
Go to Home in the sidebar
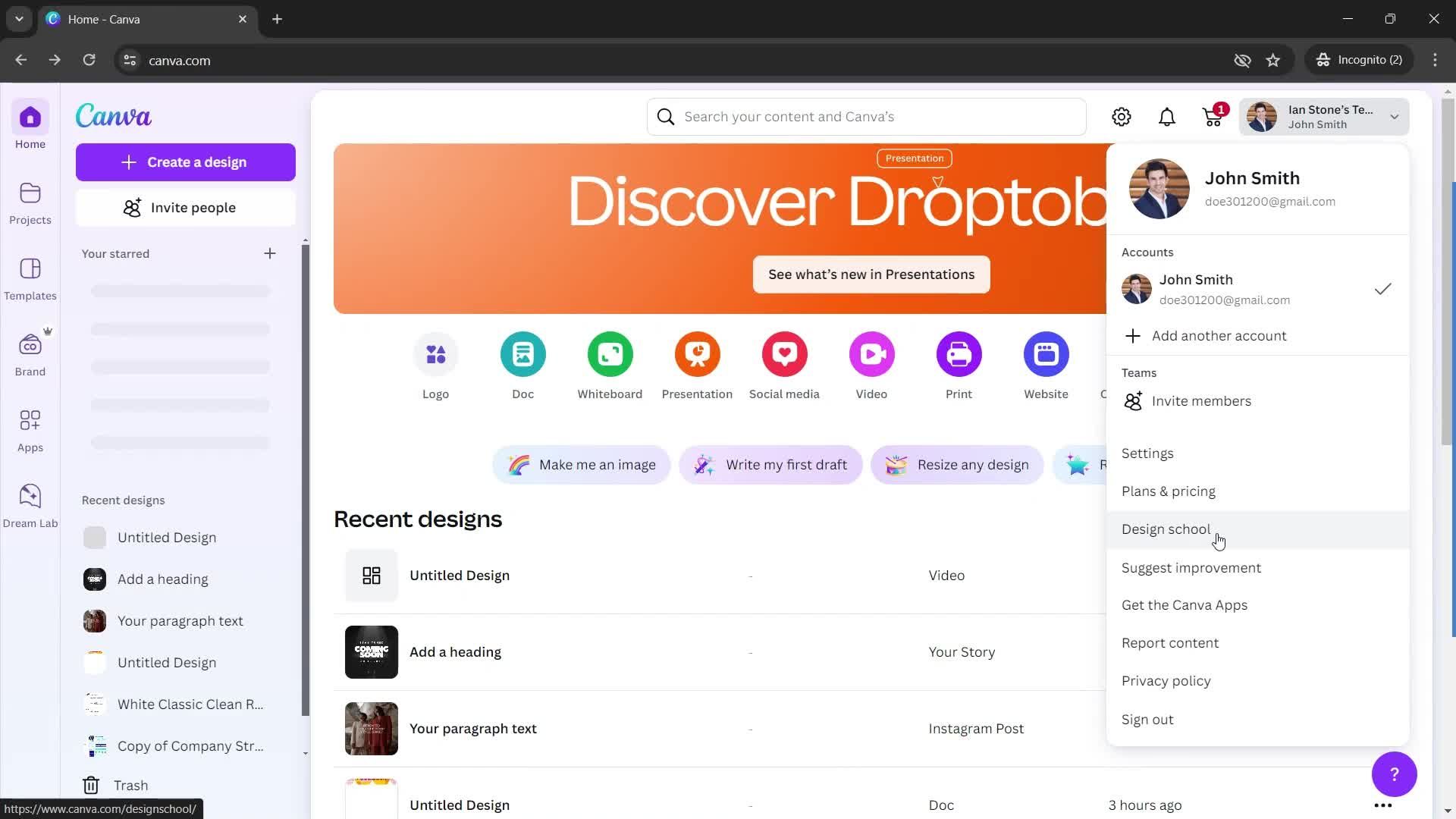tap(30, 127)
